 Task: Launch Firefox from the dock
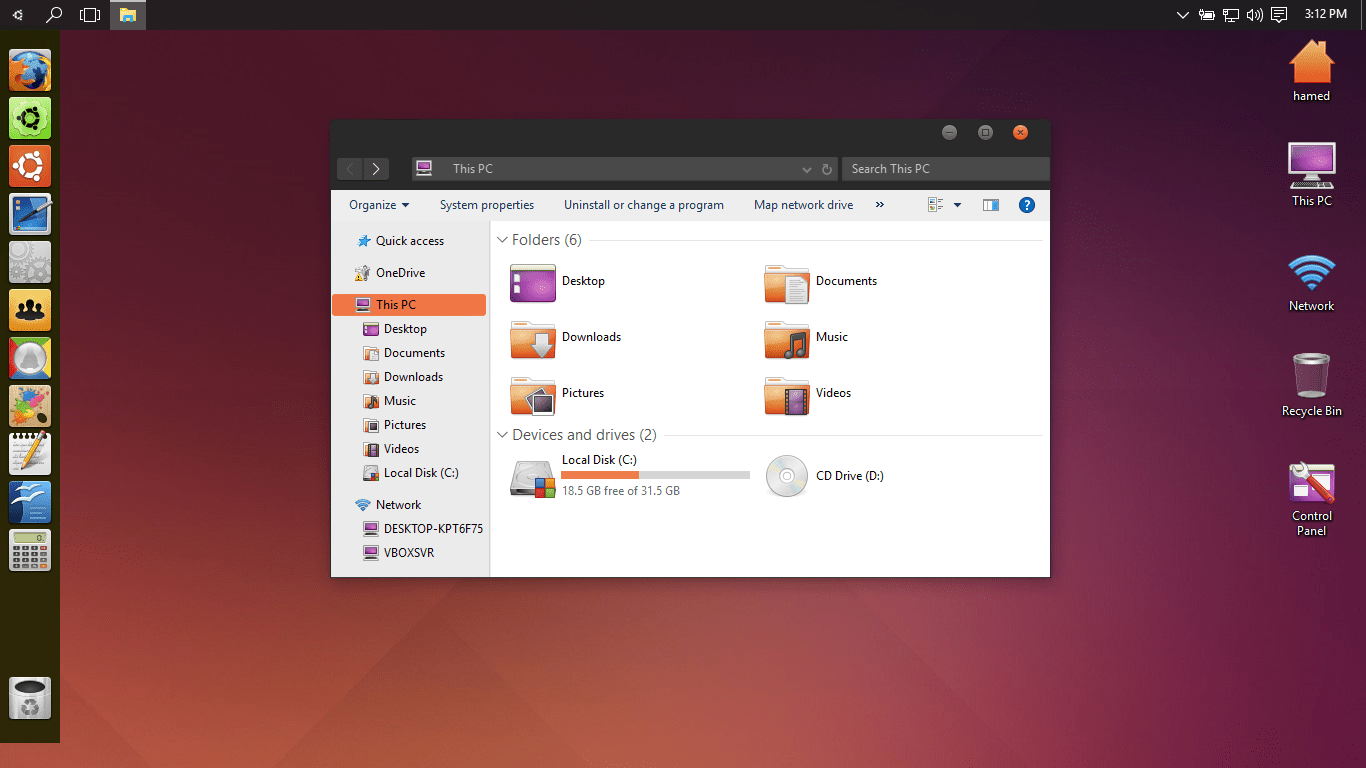click(30, 70)
